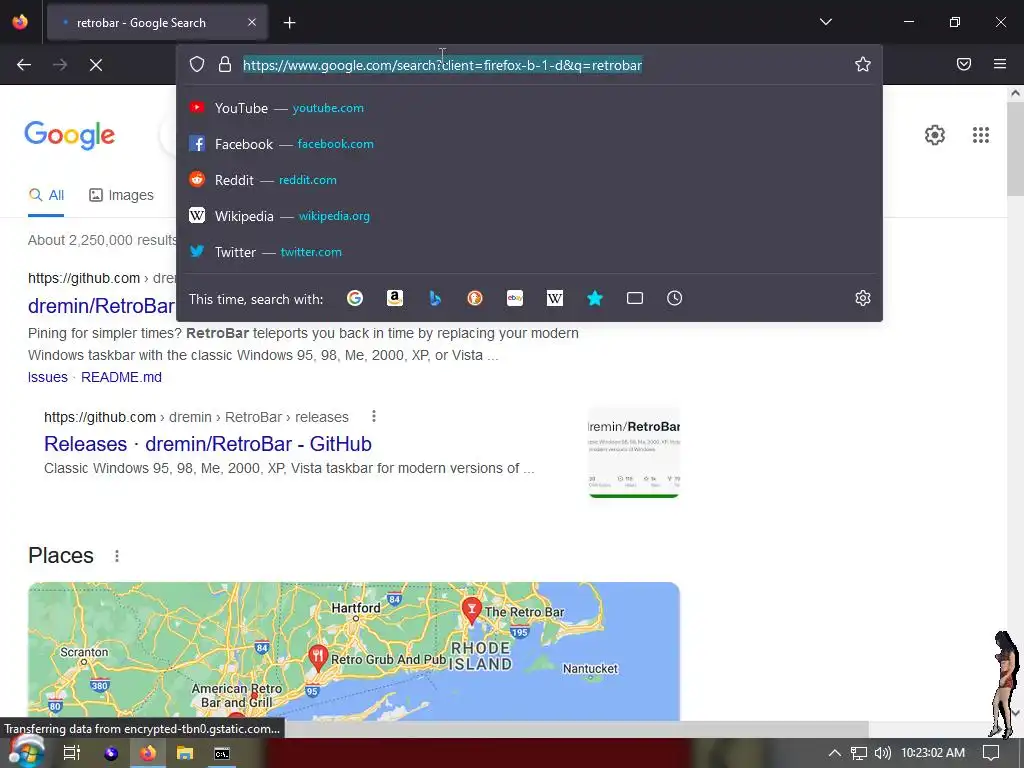Open the dremin/RetroBar result link
This screenshot has width=1024, height=768.
tap(101, 306)
